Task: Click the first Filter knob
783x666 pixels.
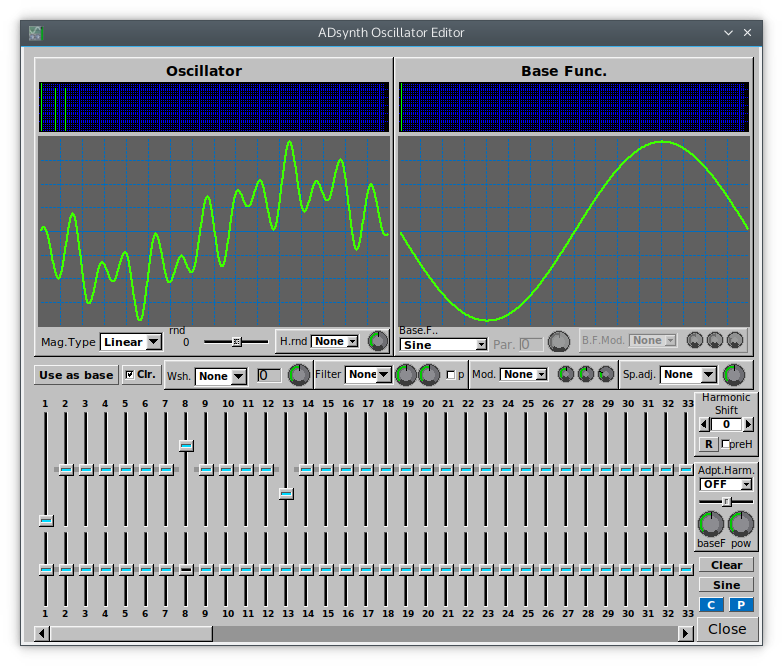Action: [406, 375]
